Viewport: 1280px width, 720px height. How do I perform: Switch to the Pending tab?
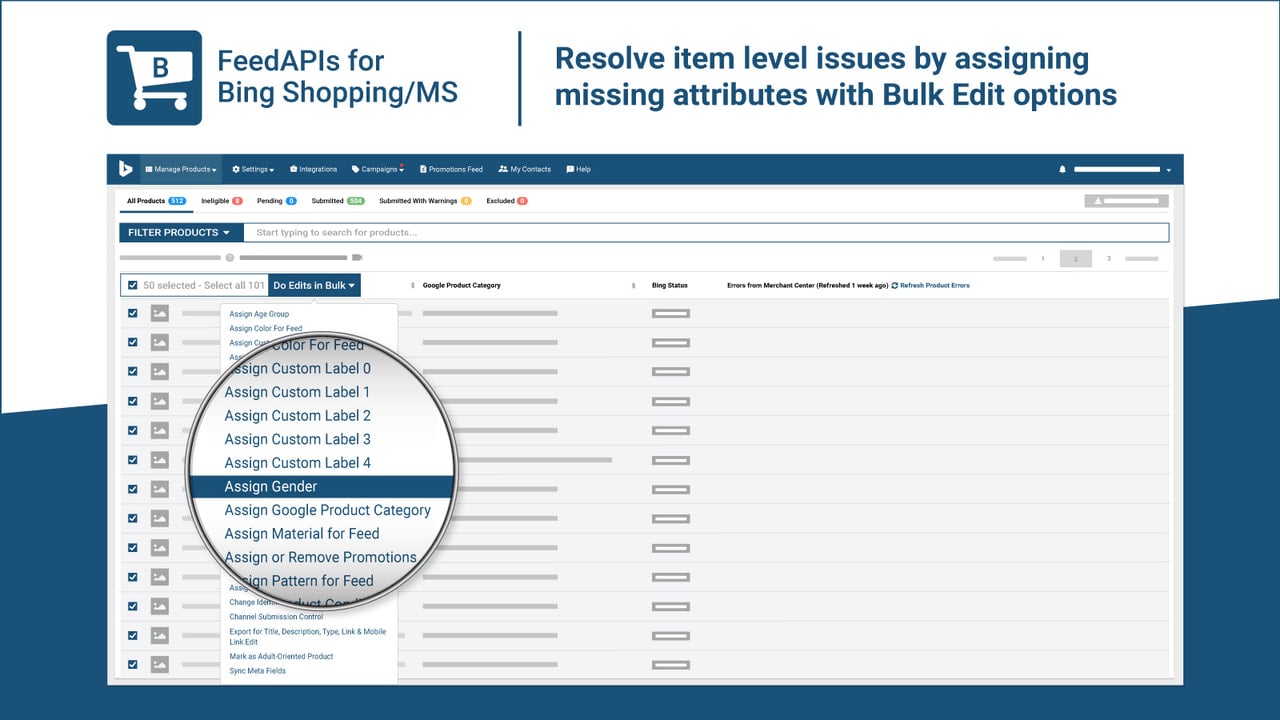[277, 201]
